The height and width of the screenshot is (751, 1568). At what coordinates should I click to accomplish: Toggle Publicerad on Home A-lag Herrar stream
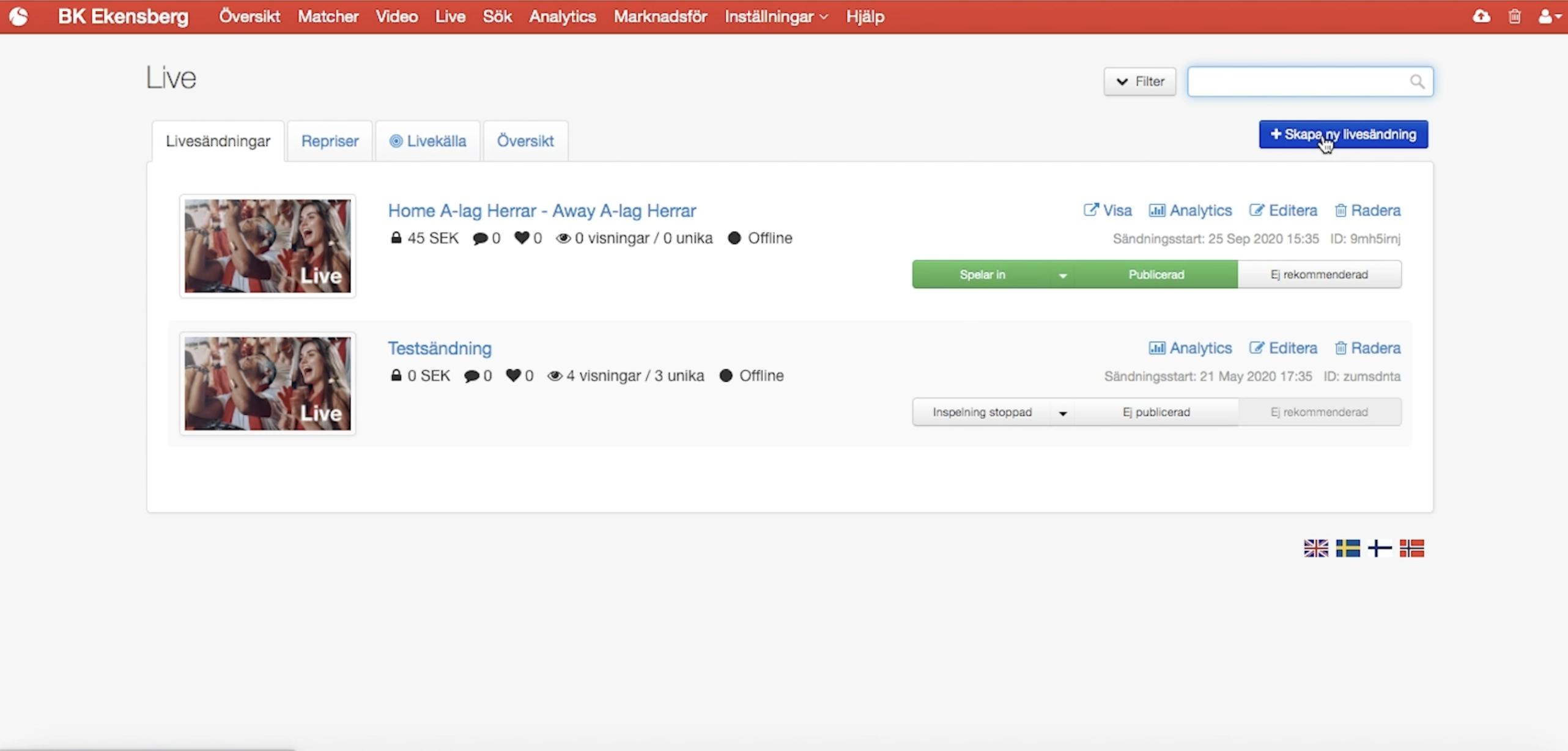(1156, 275)
